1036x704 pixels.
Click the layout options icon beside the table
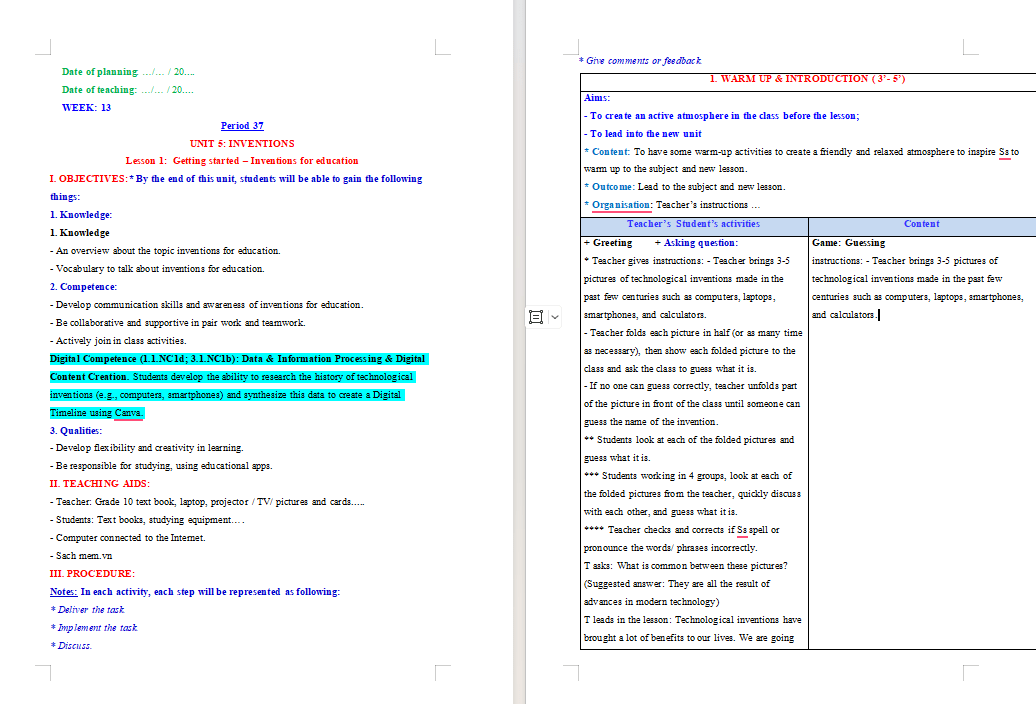pyautogui.click(x=536, y=317)
